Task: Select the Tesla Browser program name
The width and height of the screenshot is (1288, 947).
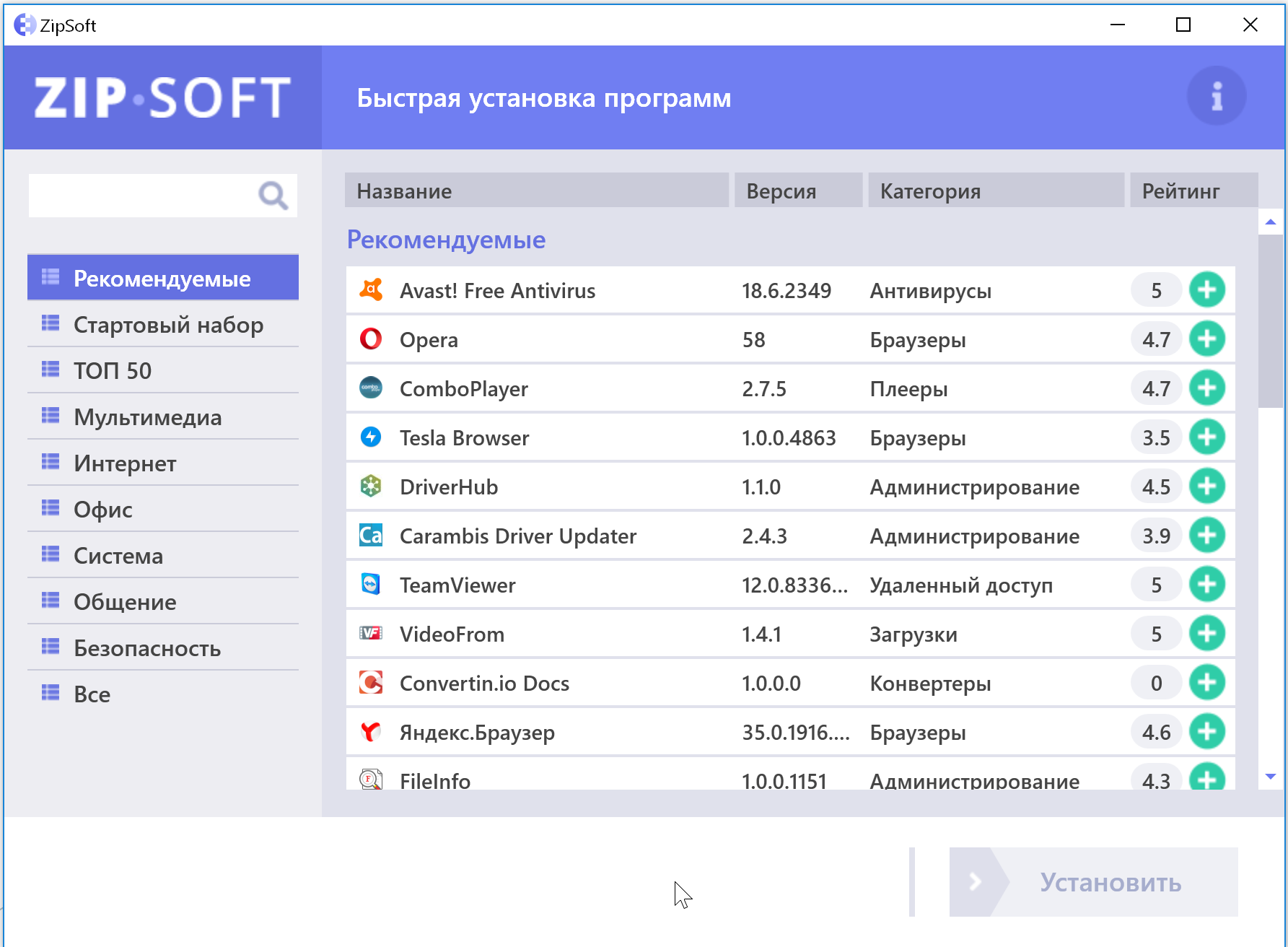Action: [x=465, y=438]
